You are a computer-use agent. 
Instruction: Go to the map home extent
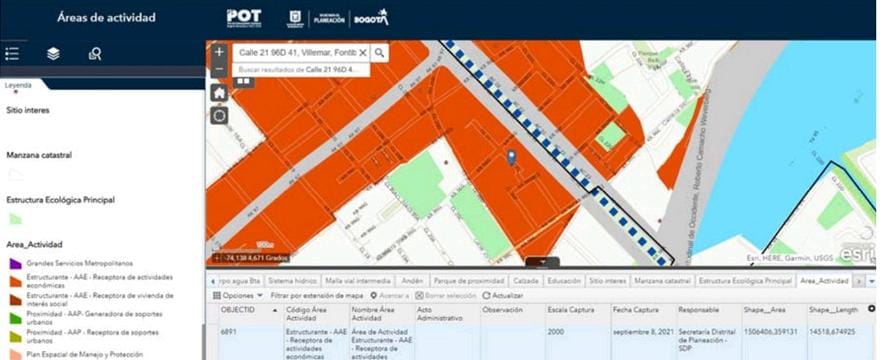coord(220,93)
